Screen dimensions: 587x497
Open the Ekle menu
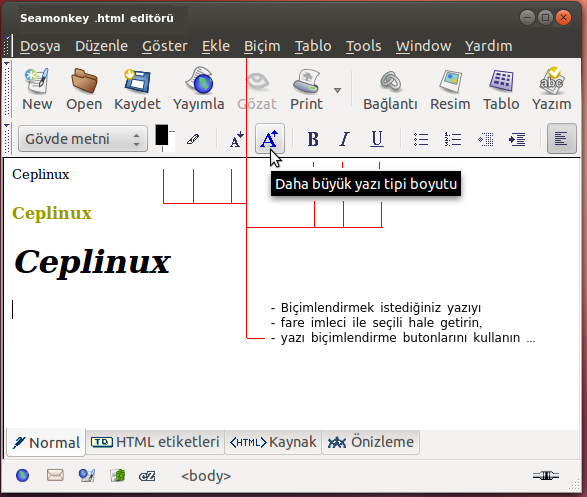pyautogui.click(x=216, y=46)
